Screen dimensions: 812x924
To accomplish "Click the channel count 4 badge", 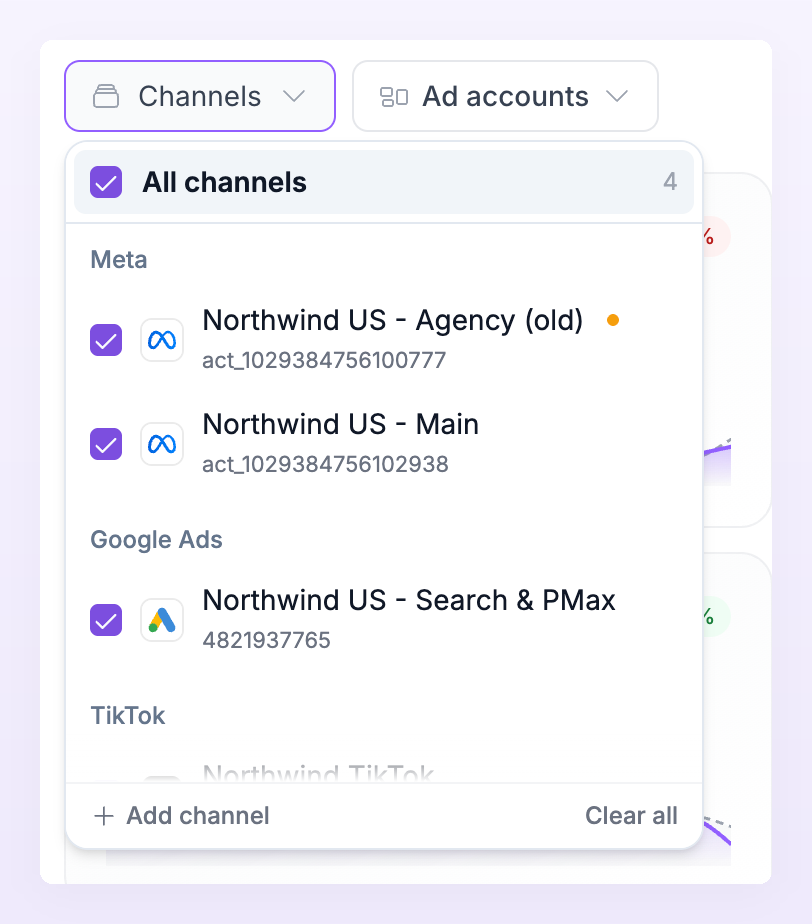I will [x=670, y=182].
